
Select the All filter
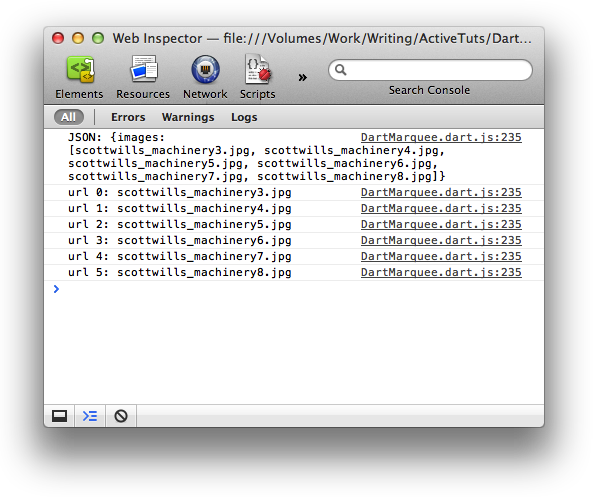click(68, 117)
